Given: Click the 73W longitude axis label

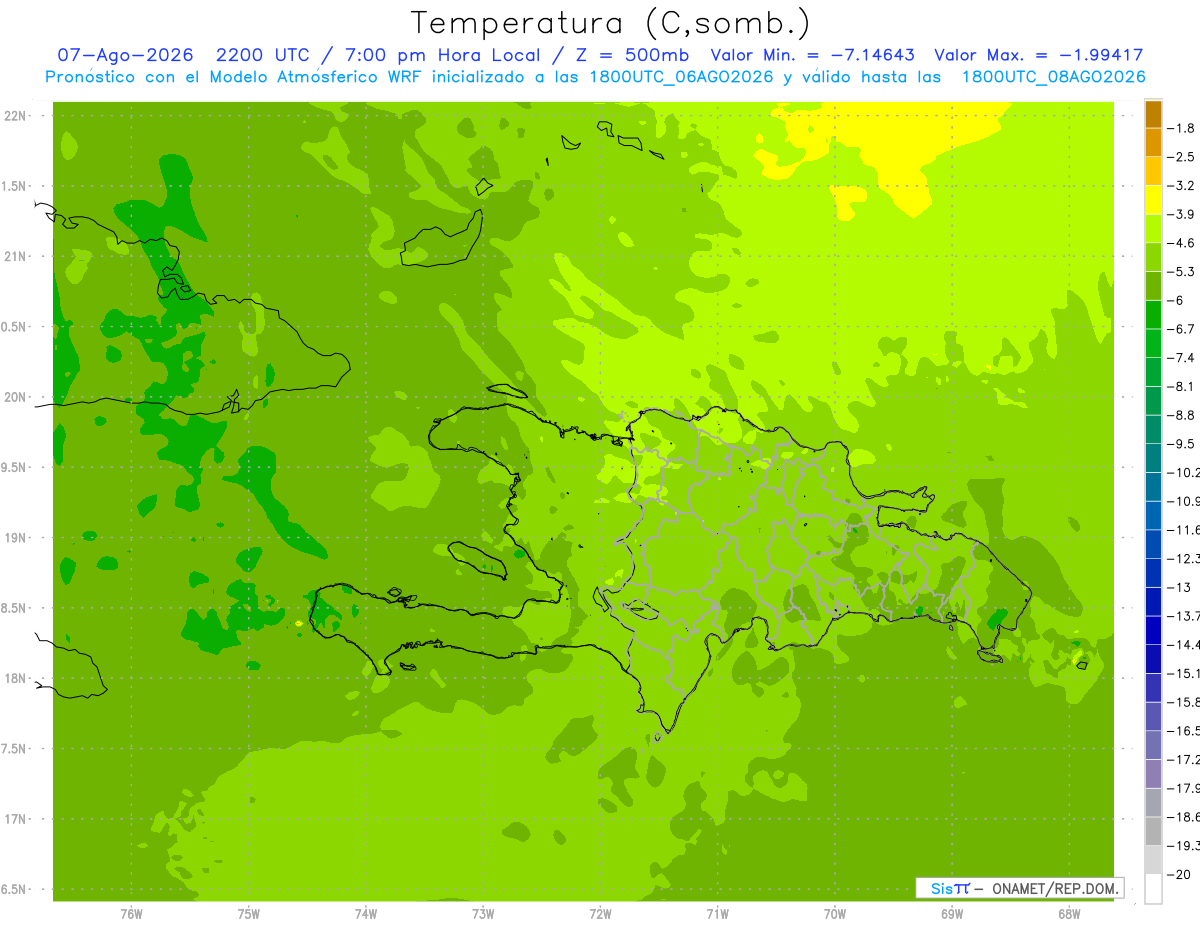Looking at the screenshot, I should tap(482, 914).
